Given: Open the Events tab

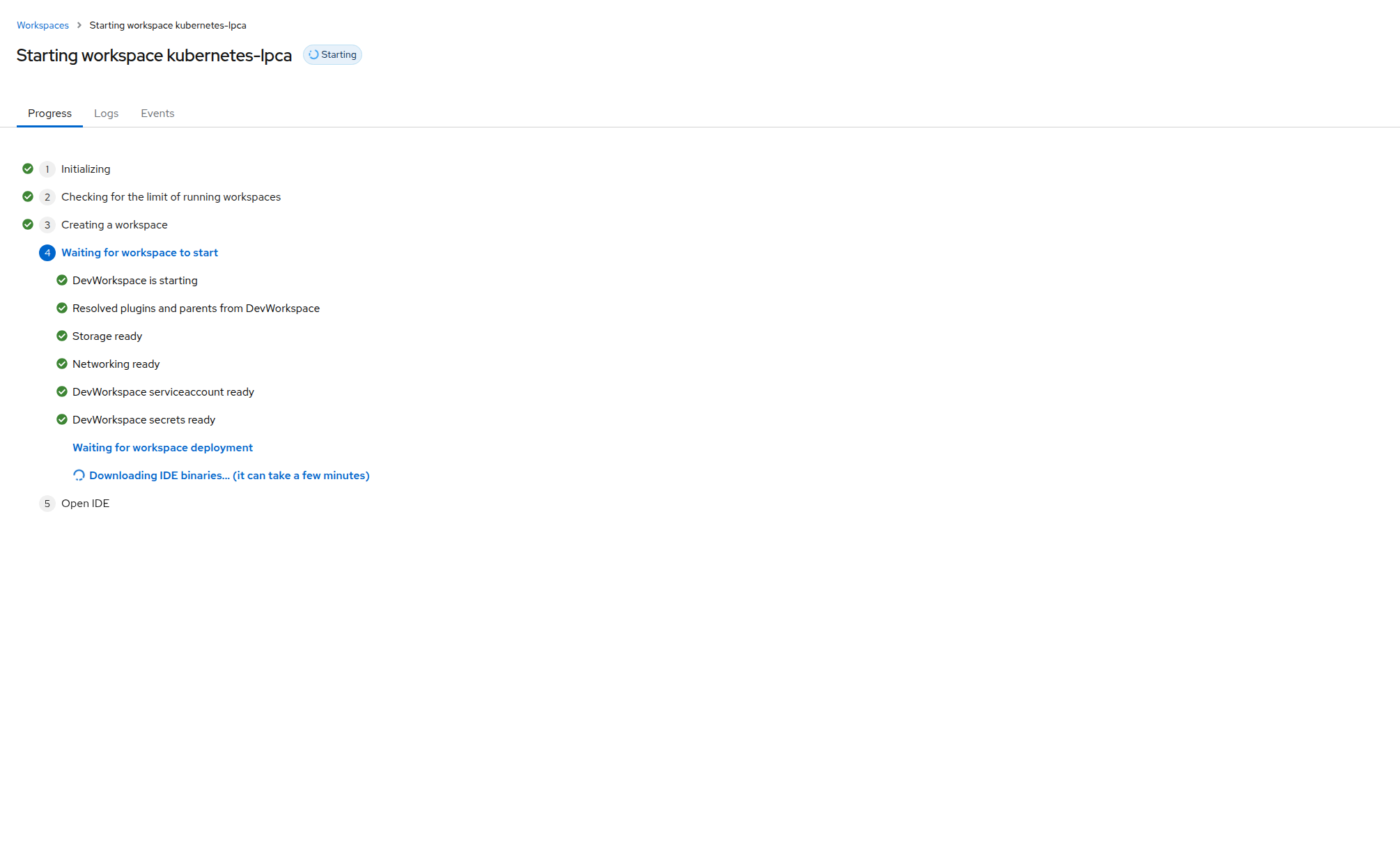Looking at the screenshot, I should pyautogui.click(x=157, y=113).
